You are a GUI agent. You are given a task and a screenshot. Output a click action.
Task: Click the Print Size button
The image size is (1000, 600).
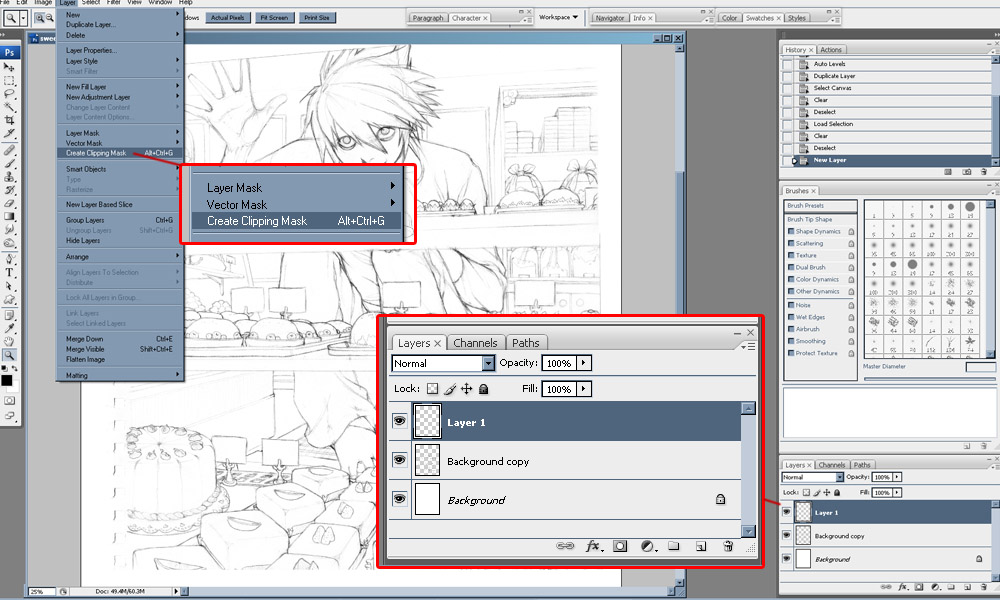(317, 18)
